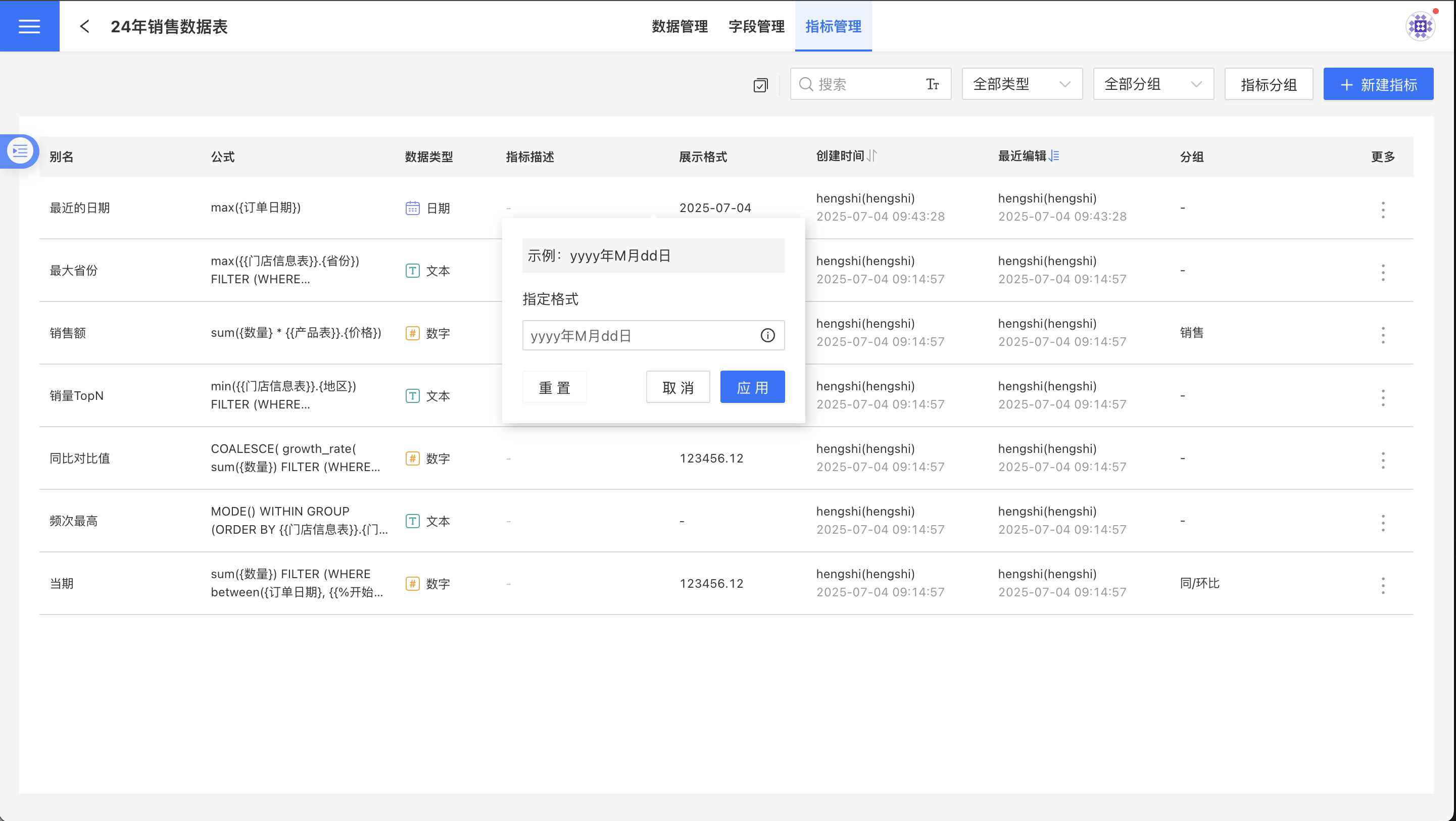Click 新建指标 button
The image size is (1456, 821).
coord(1377,85)
